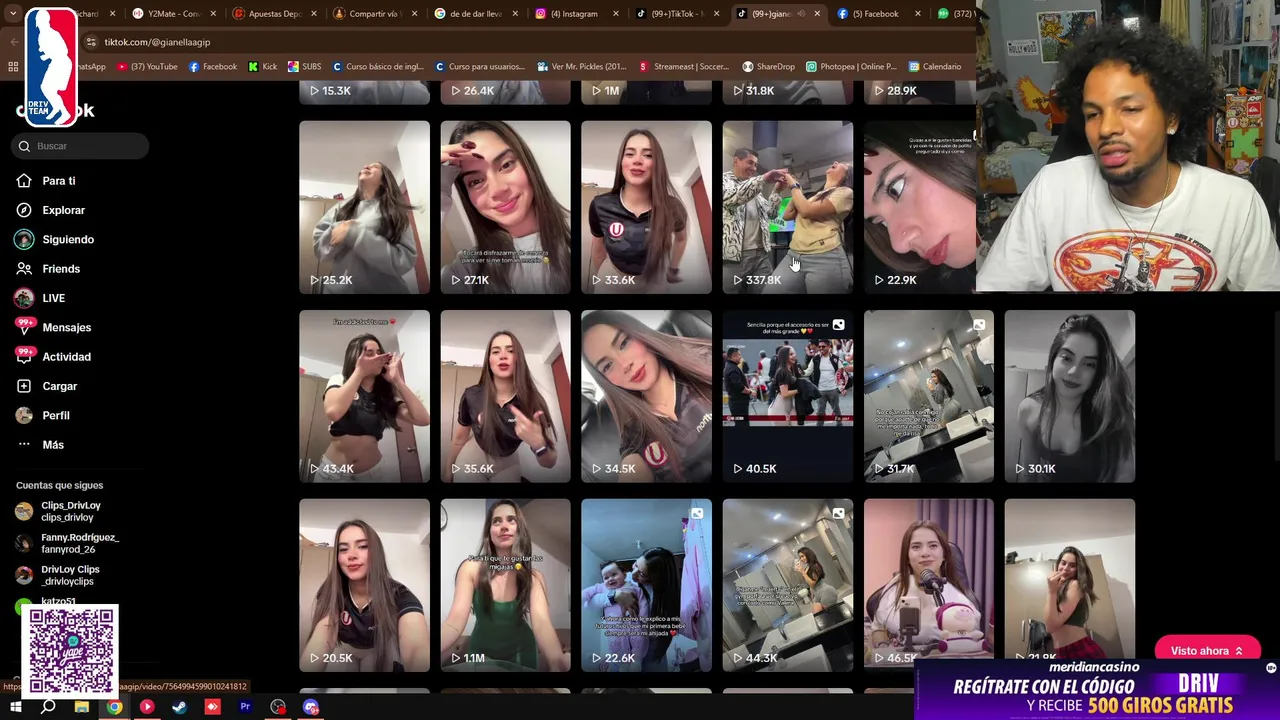This screenshot has width=1280, height=720.
Task: Open File Explorer from taskbar
Action: (81, 707)
